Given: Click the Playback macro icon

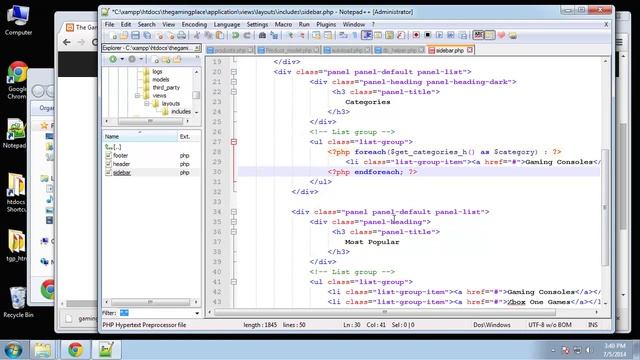Looking at the screenshot, I should (x=439, y=36).
